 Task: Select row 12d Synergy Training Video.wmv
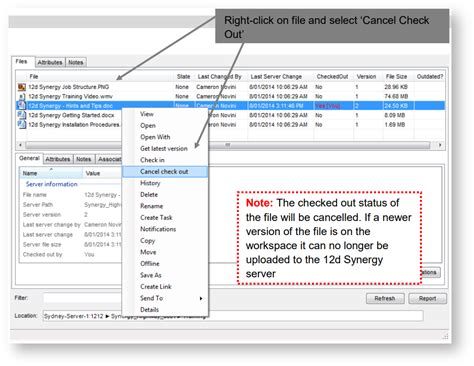tap(230, 96)
